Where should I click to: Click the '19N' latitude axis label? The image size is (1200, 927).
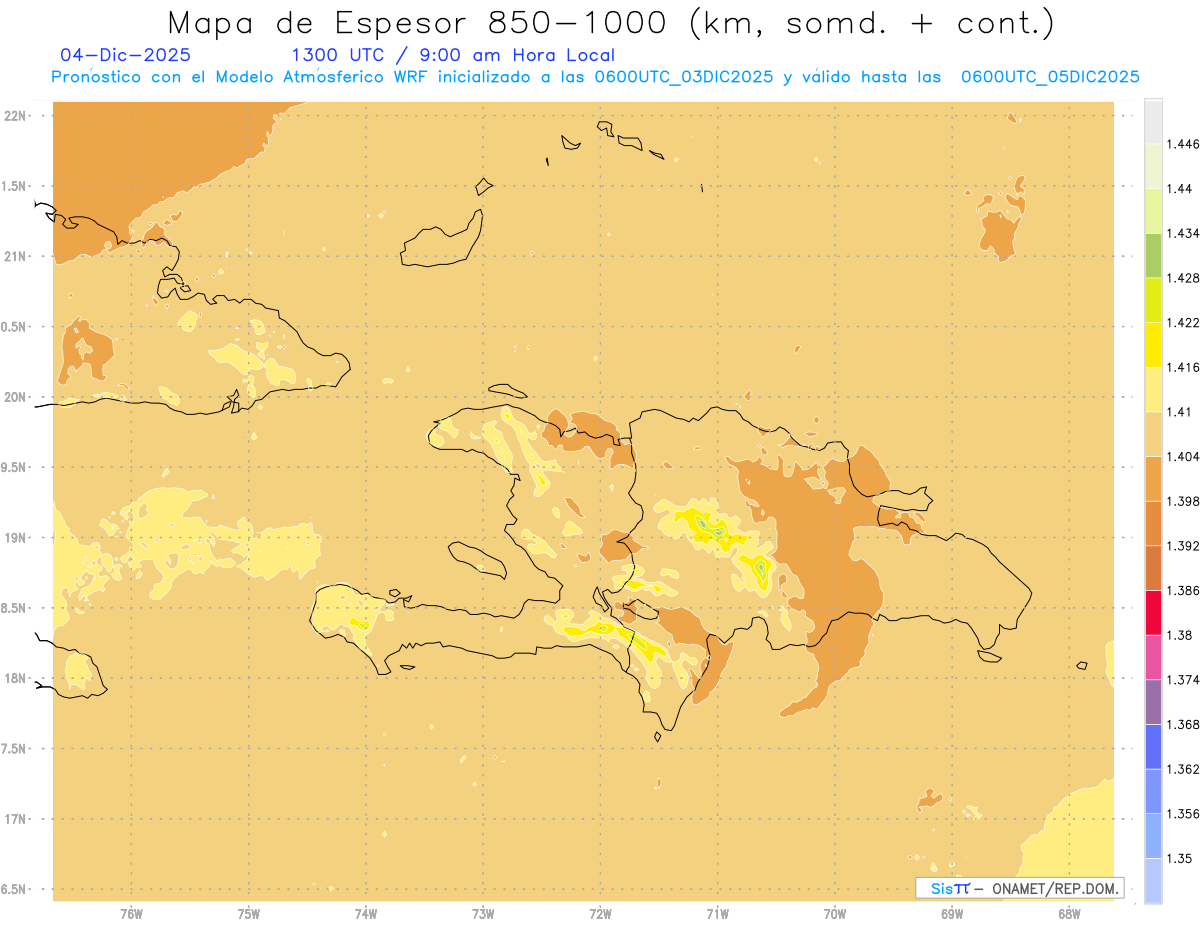15,538
